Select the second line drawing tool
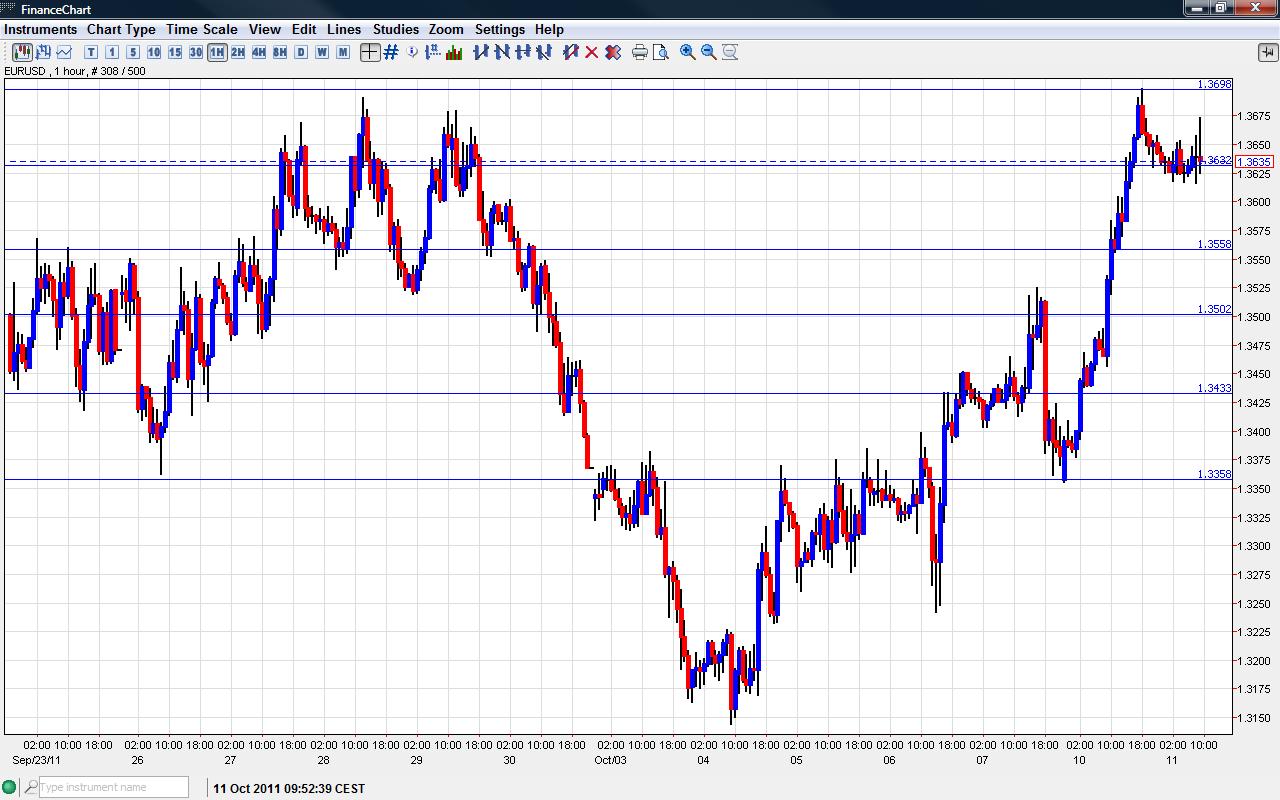Image resolution: width=1280 pixels, height=800 pixels. pos(502,52)
